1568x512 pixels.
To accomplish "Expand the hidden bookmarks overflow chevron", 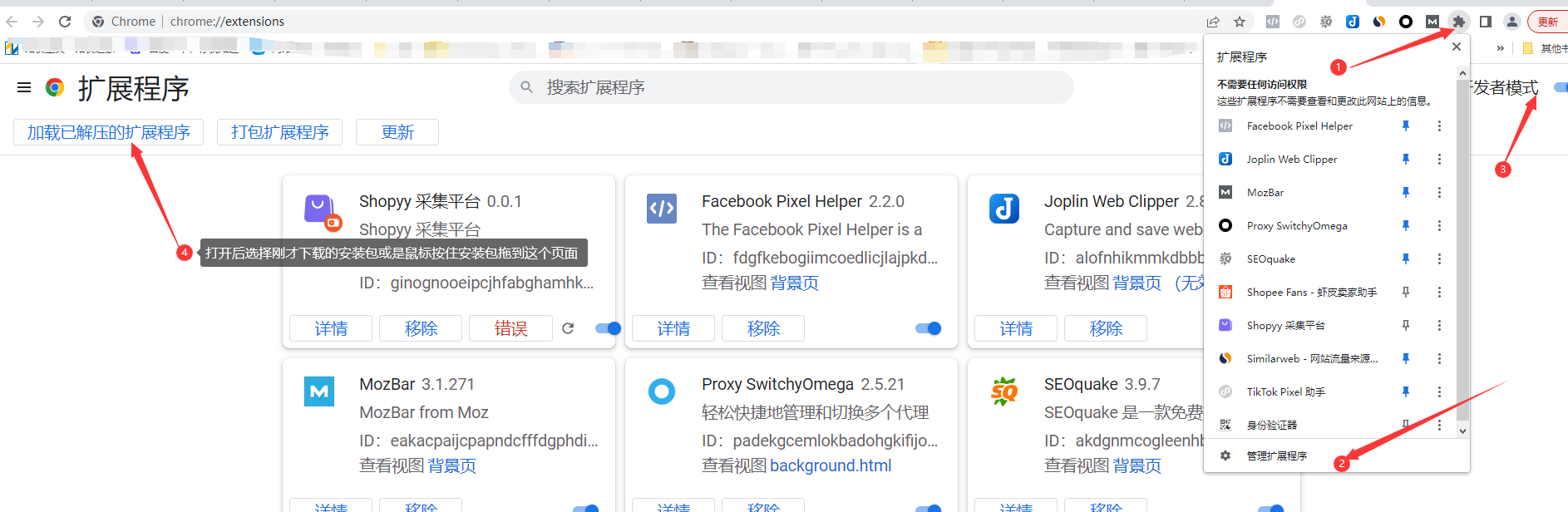I will (x=1500, y=48).
